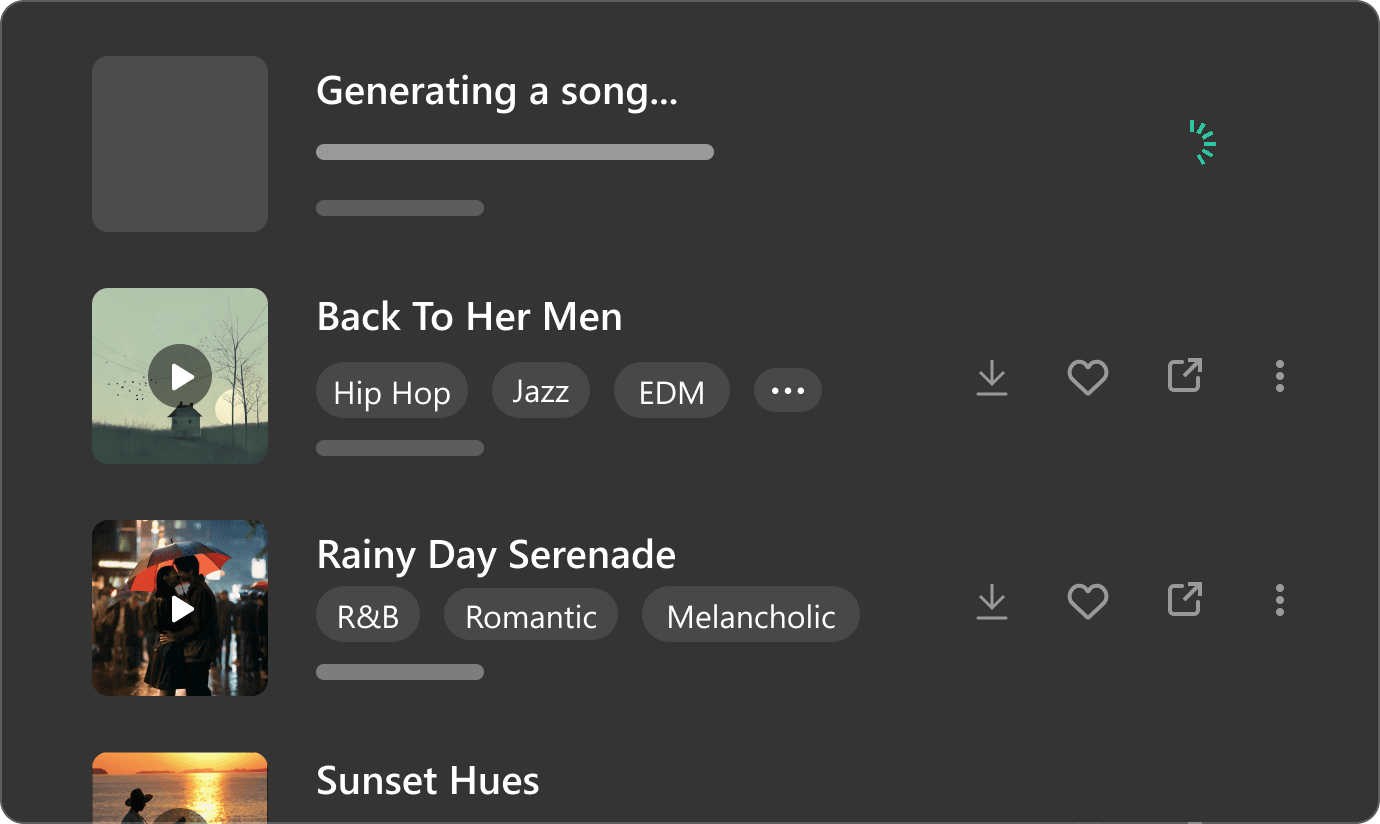Download the Back To Her Men song

992,378
